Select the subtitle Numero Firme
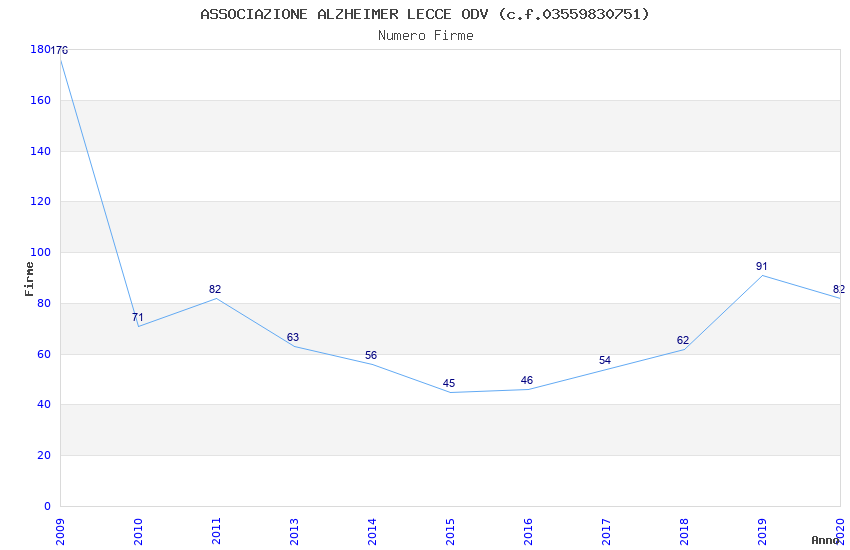 426,36
